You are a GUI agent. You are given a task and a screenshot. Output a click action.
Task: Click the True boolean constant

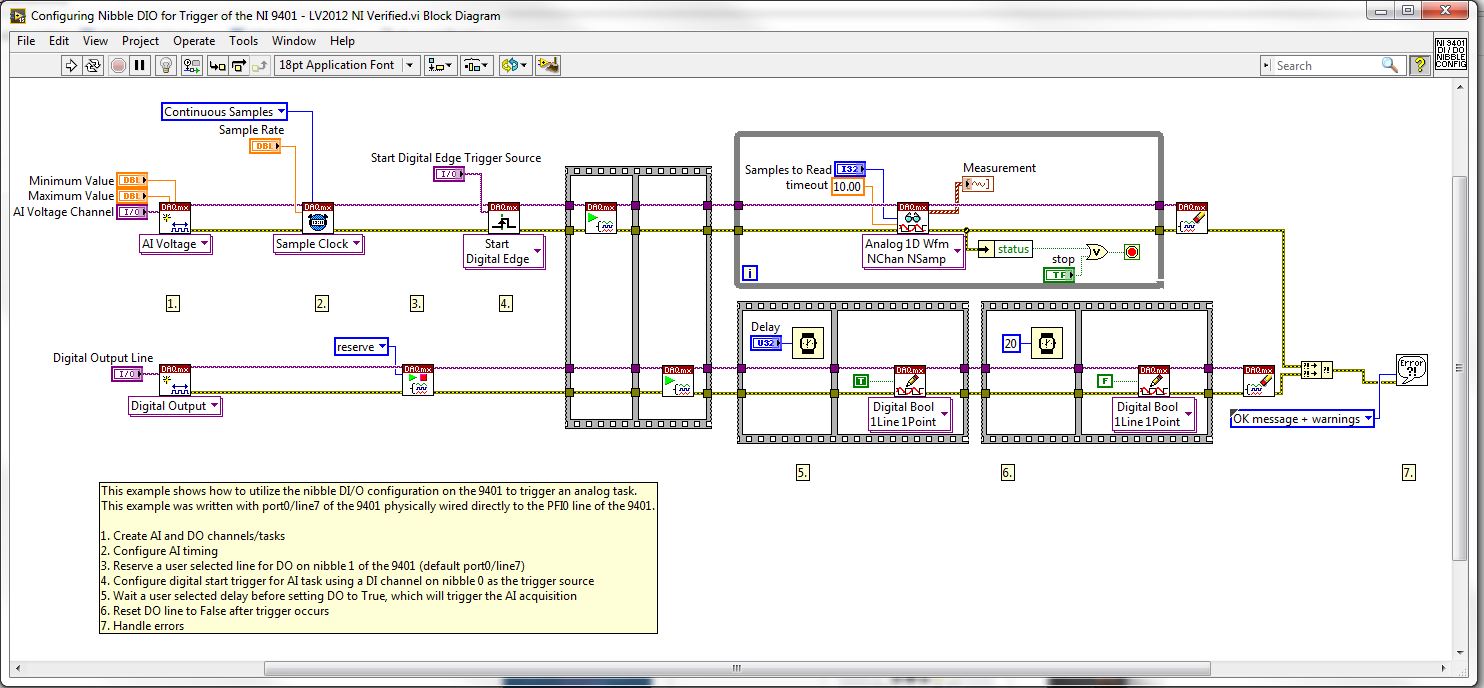(860, 381)
